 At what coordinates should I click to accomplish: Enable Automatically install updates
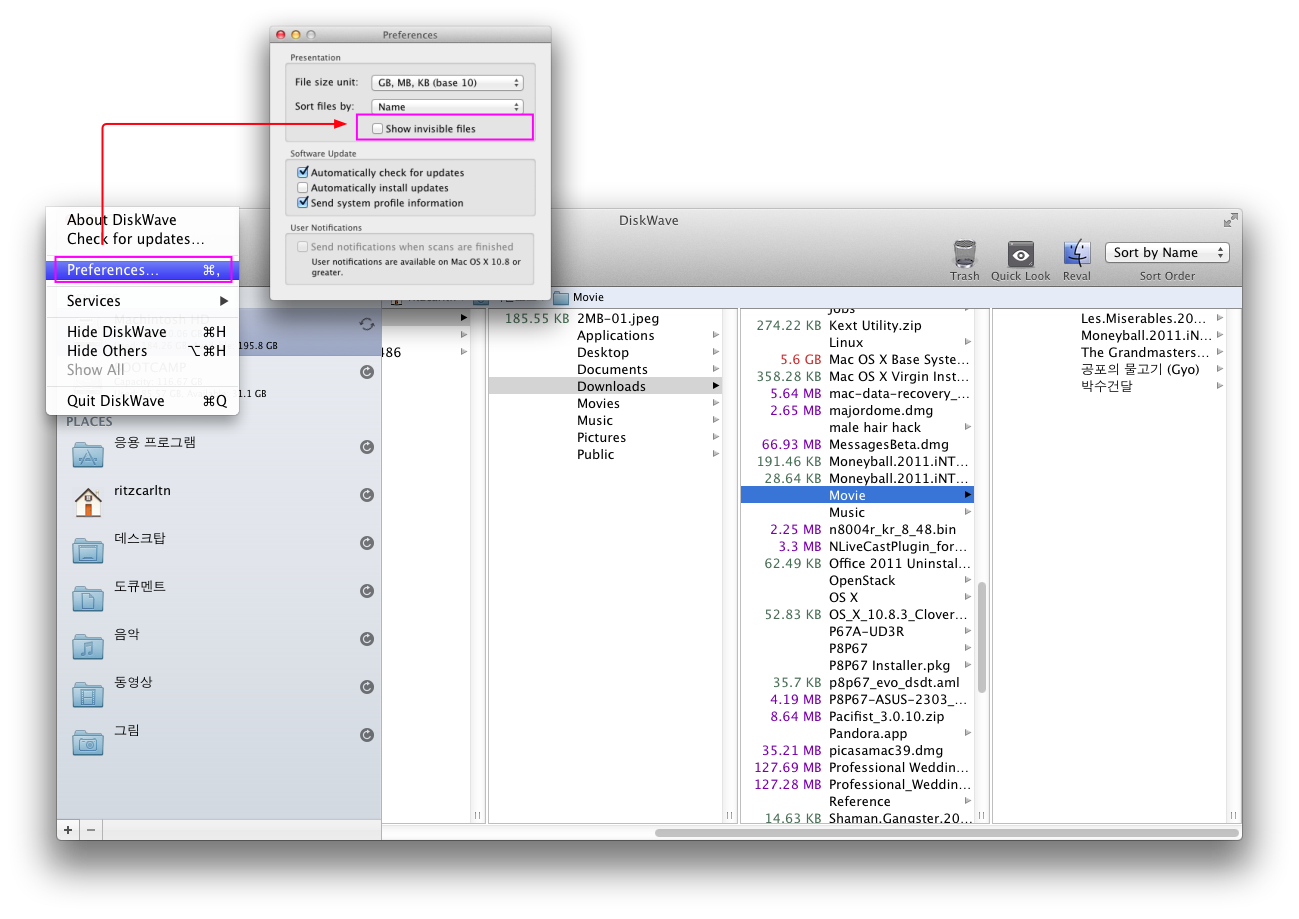pos(303,188)
